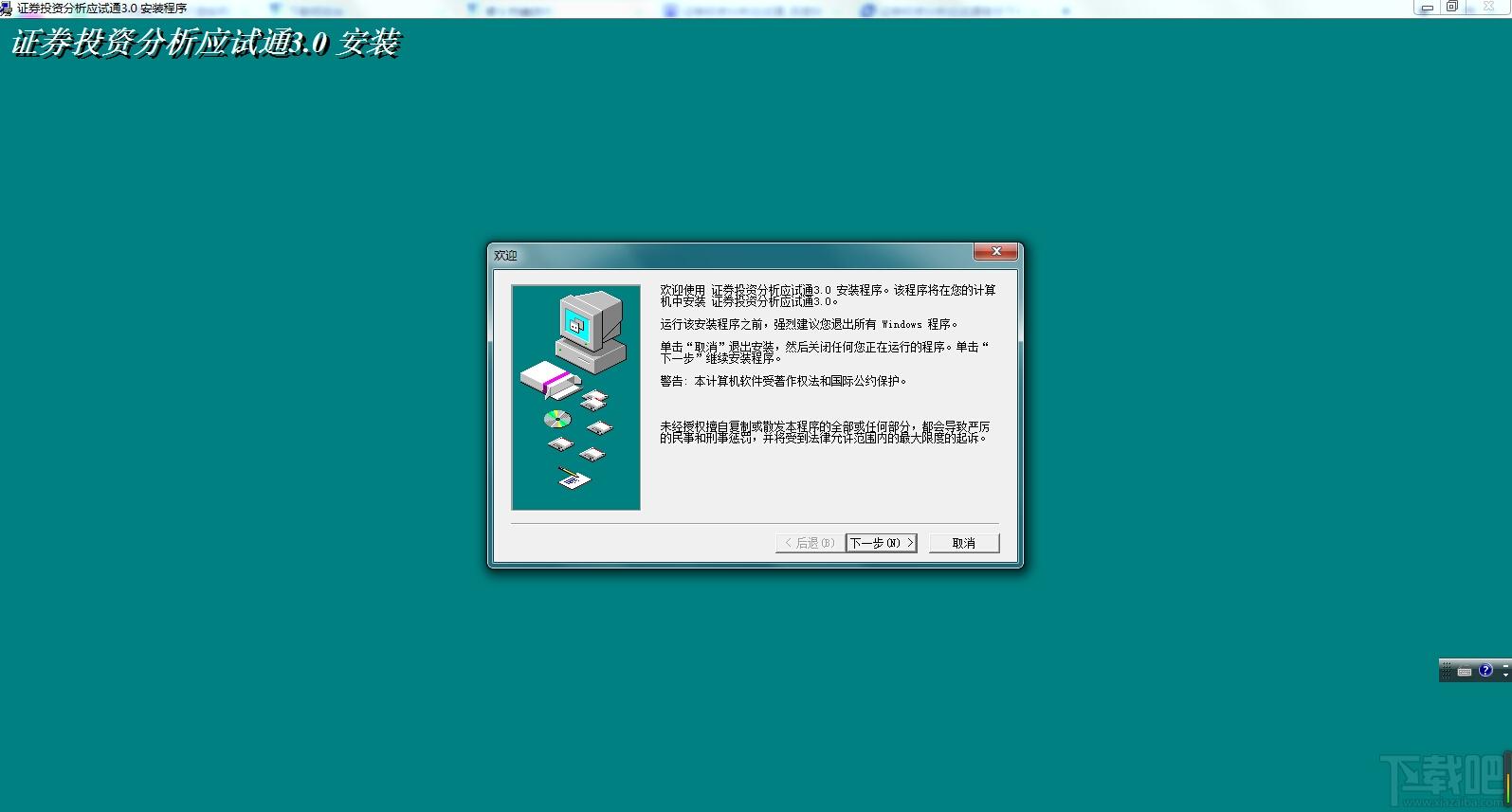
Task: Click the paragraph starting 欢迎使用 证券投资分析应试通3.0
Action: (828, 296)
